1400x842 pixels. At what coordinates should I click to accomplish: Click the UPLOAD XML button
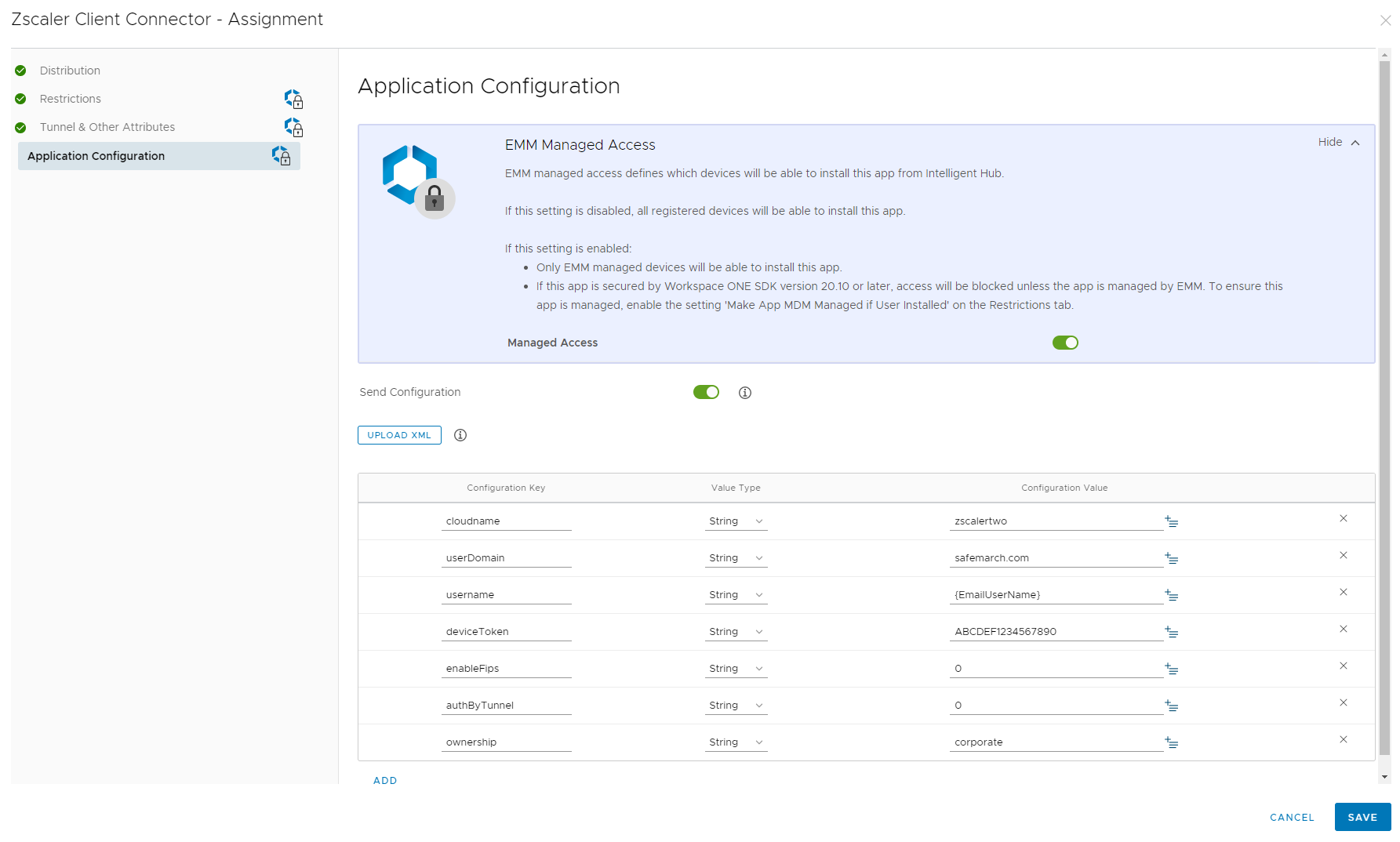coord(398,435)
